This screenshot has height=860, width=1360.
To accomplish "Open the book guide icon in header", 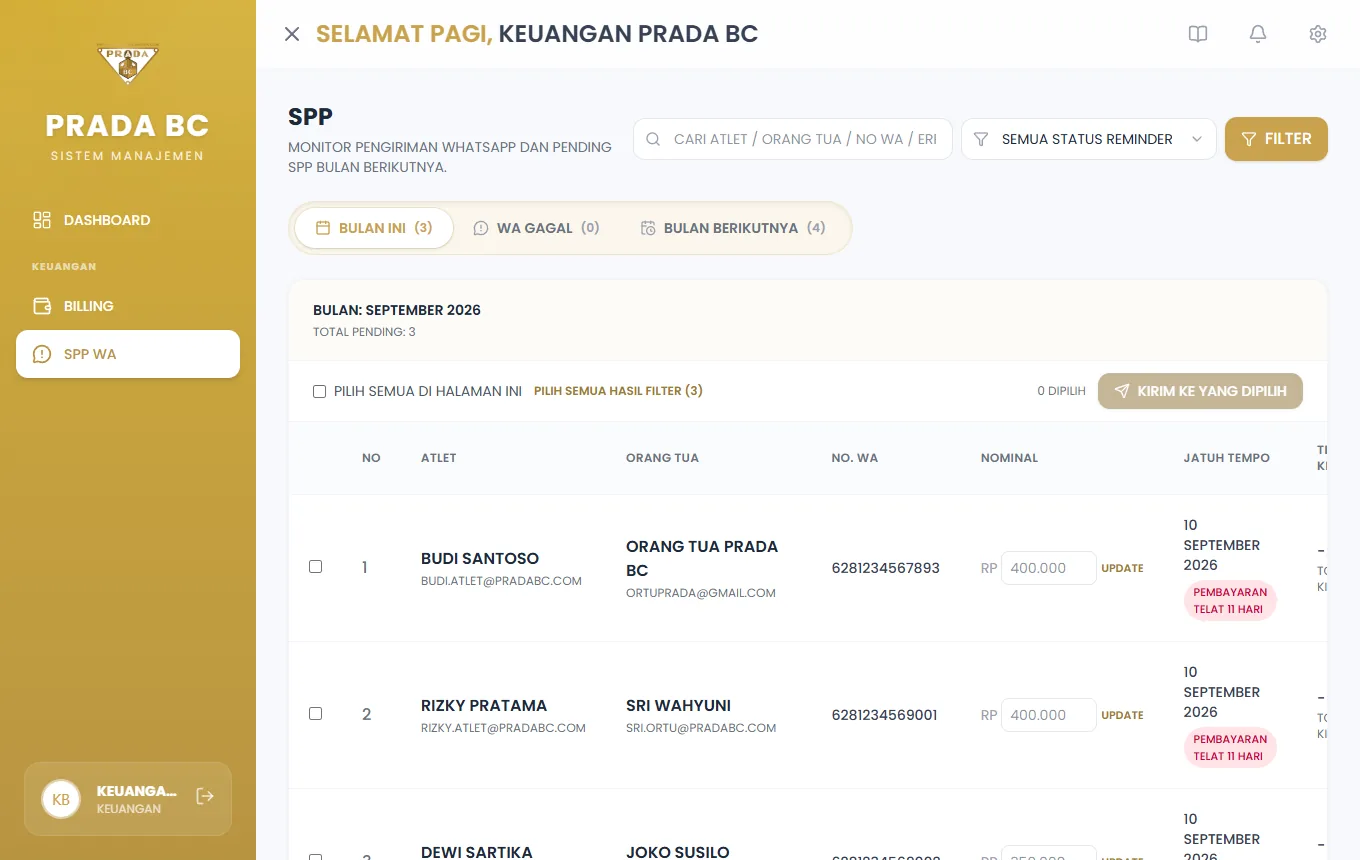I will [1198, 34].
